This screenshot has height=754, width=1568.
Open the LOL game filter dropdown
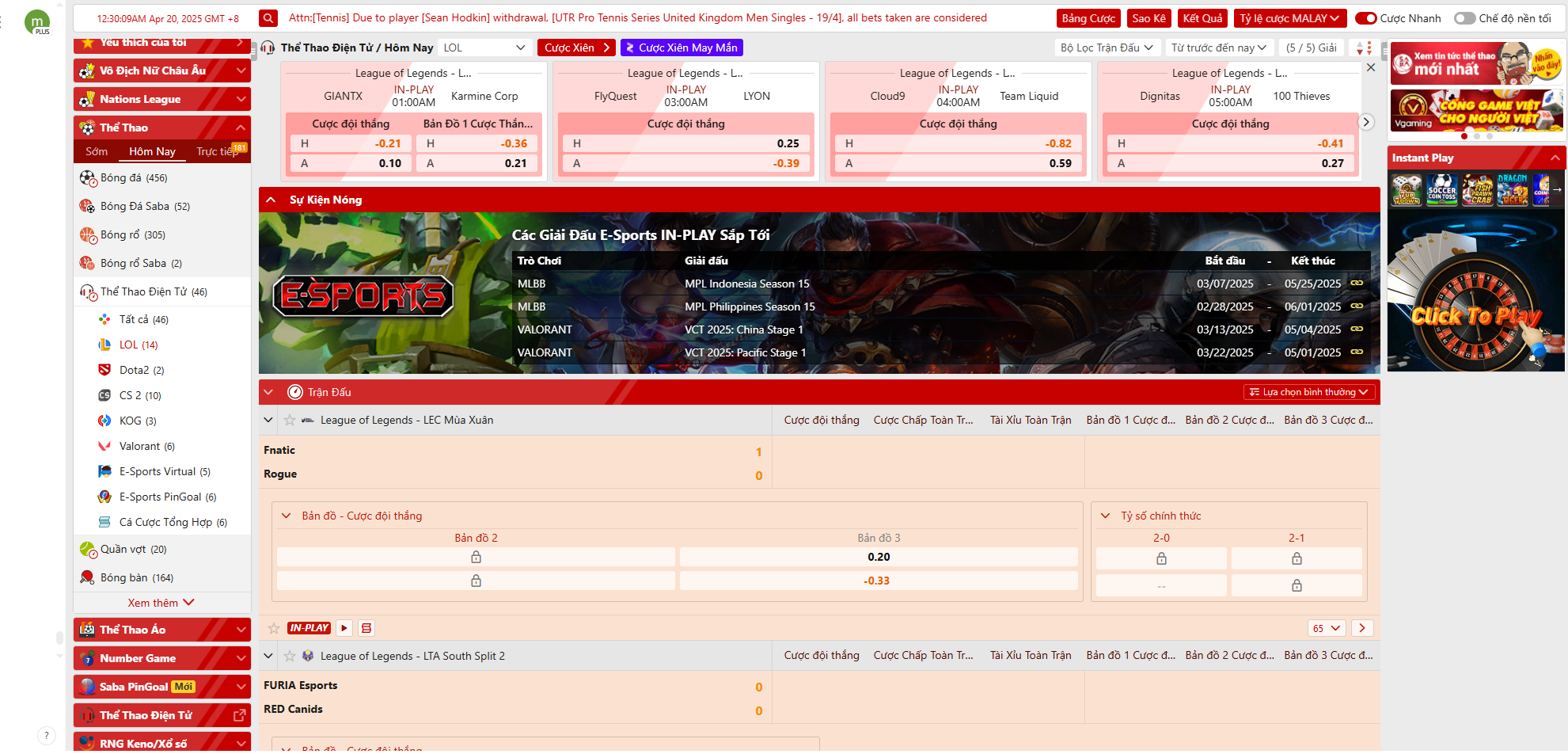click(x=484, y=48)
